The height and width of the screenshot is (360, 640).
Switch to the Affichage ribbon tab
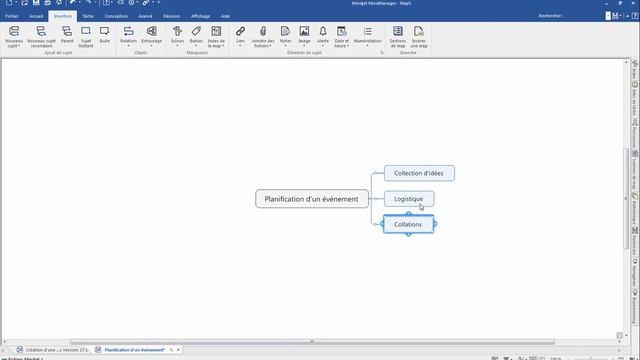[x=200, y=16]
